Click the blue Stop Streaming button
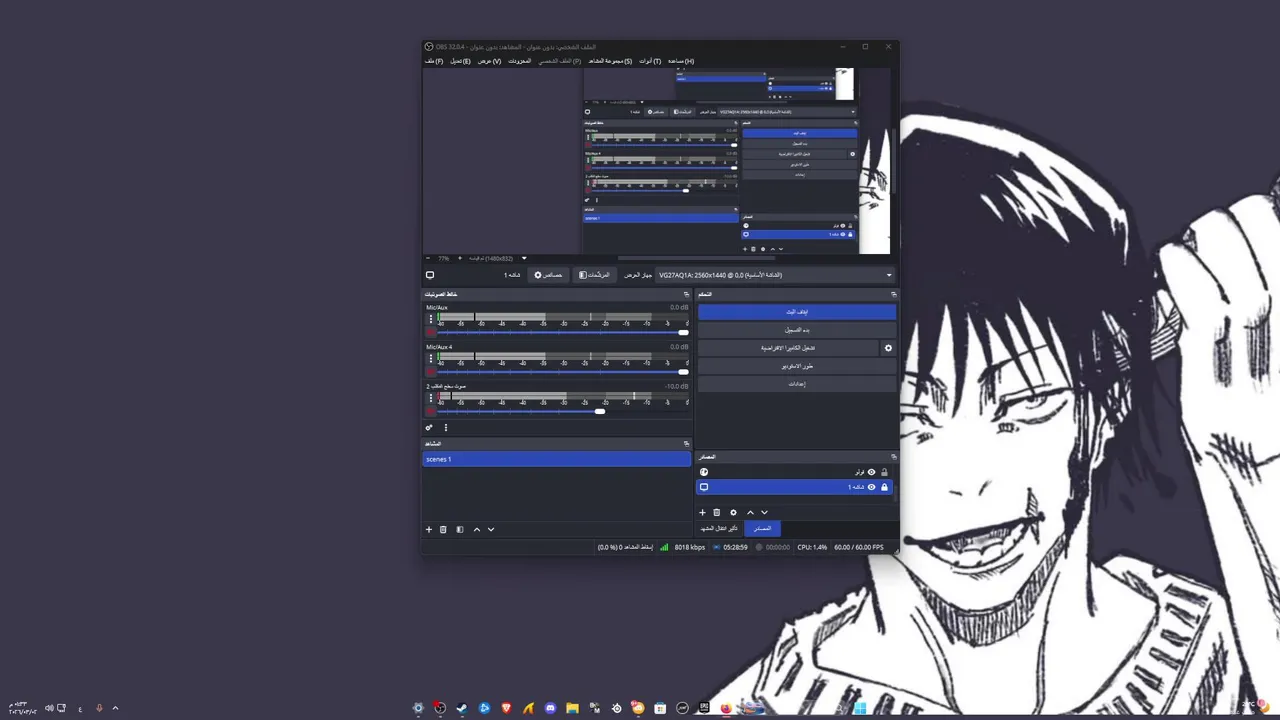This screenshot has height=720, width=1280. (797, 312)
